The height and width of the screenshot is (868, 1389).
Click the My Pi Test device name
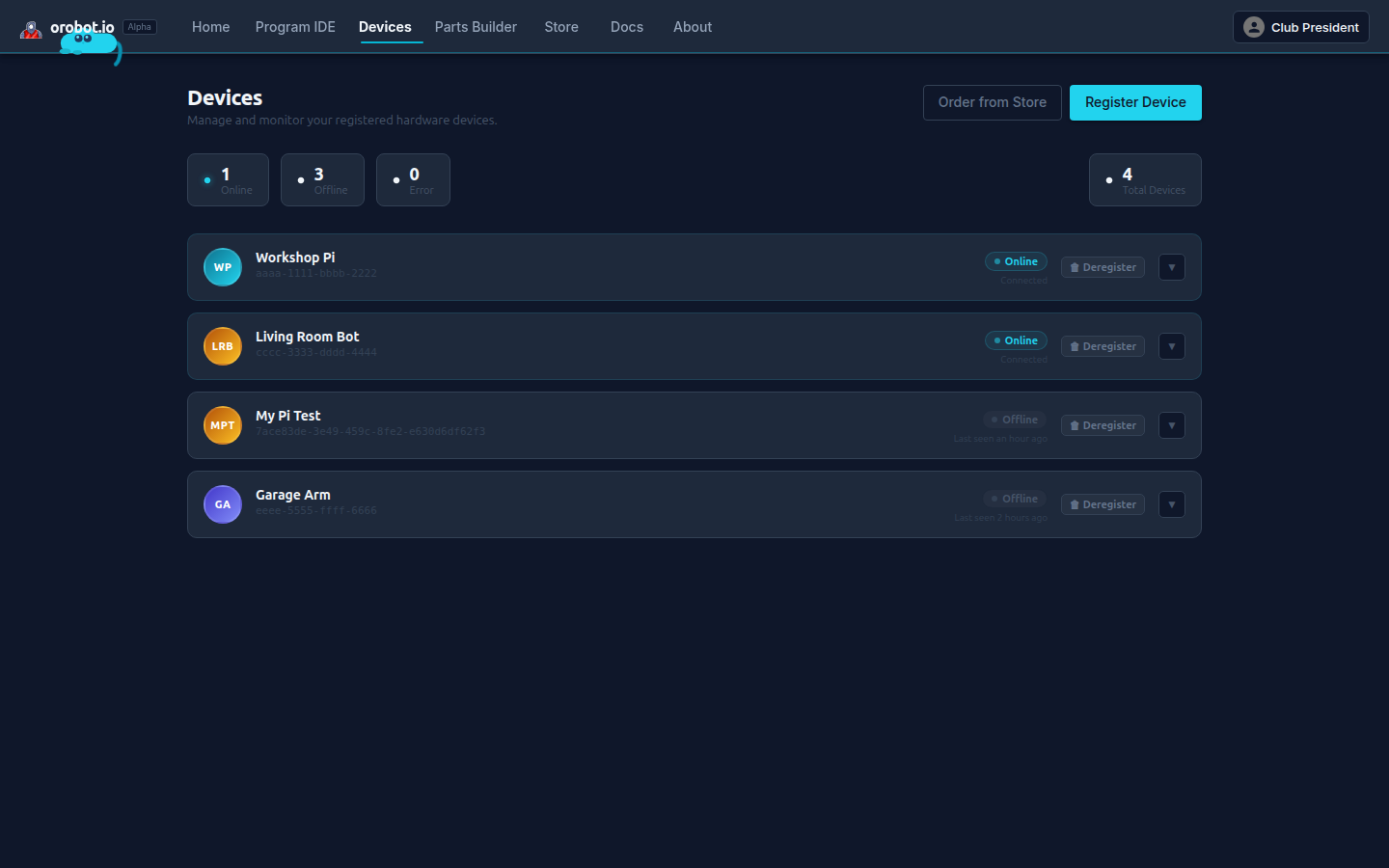tap(288, 416)
